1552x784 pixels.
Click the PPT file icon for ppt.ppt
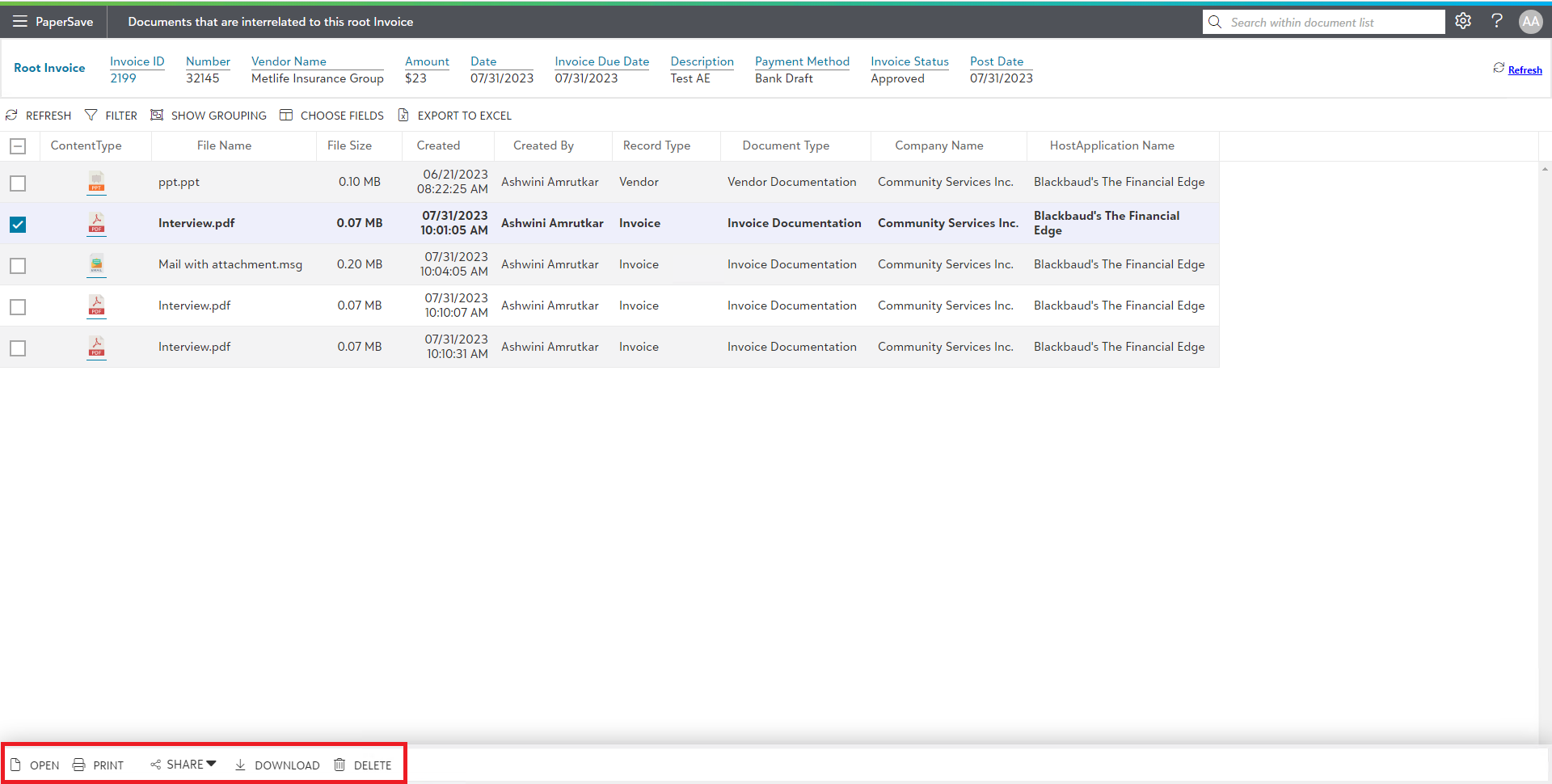click(96, 183)
